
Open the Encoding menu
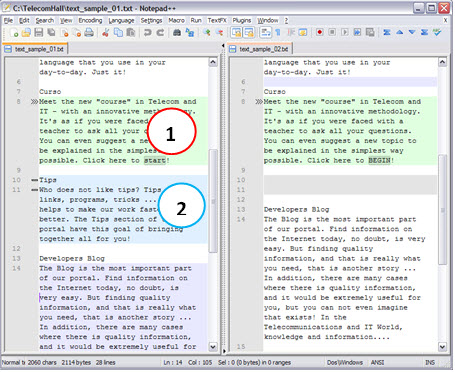90,21
